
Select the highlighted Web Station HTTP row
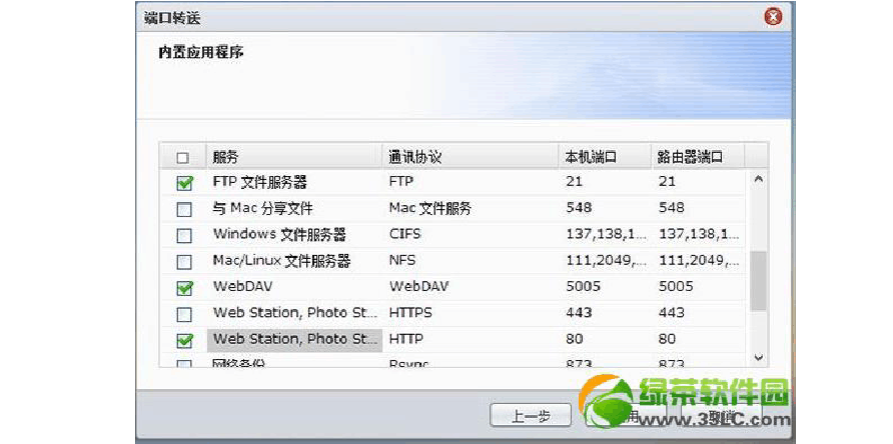(294, 339)
